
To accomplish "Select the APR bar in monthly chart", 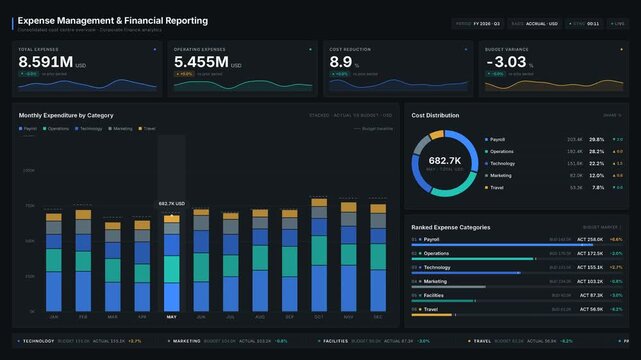I will [142, 266].
